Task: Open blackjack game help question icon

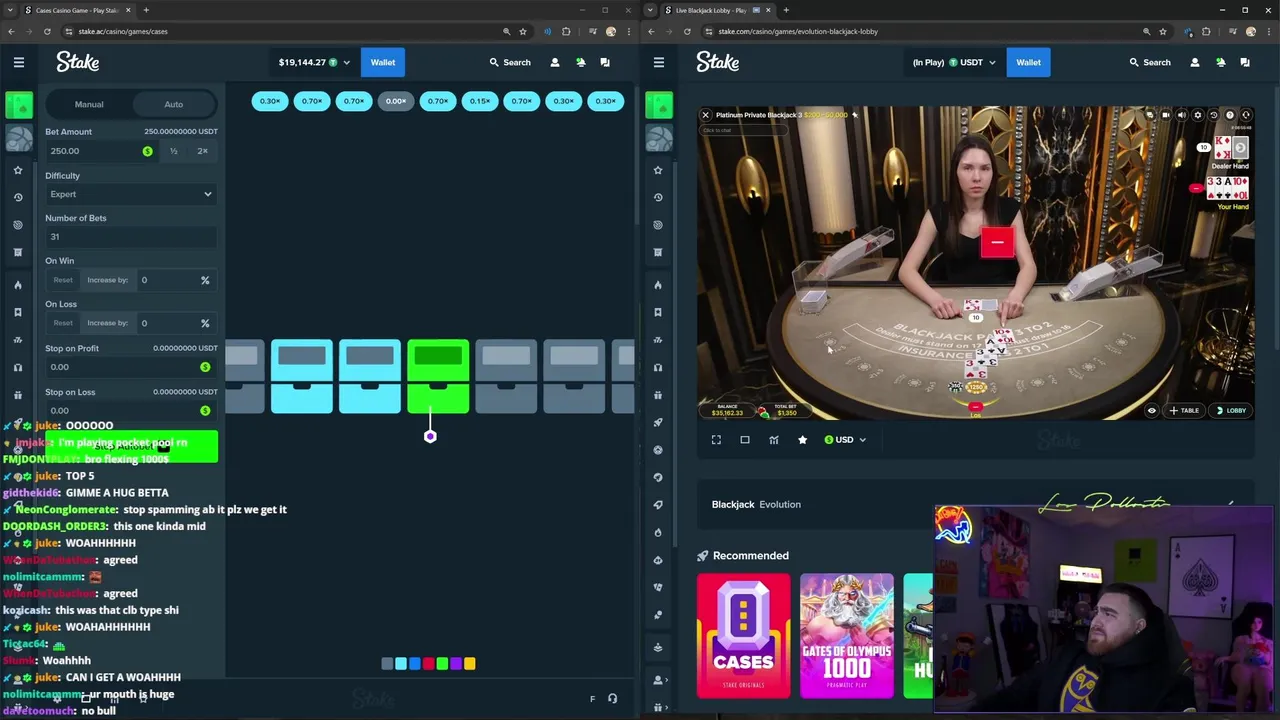Action: coord(1230,115)
